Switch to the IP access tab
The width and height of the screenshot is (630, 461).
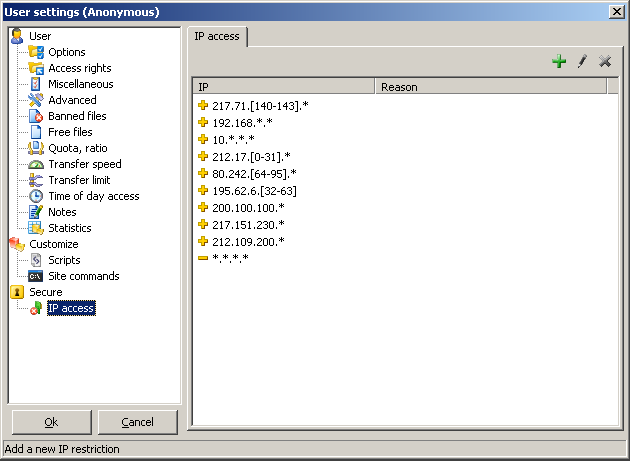pos(217,36)
